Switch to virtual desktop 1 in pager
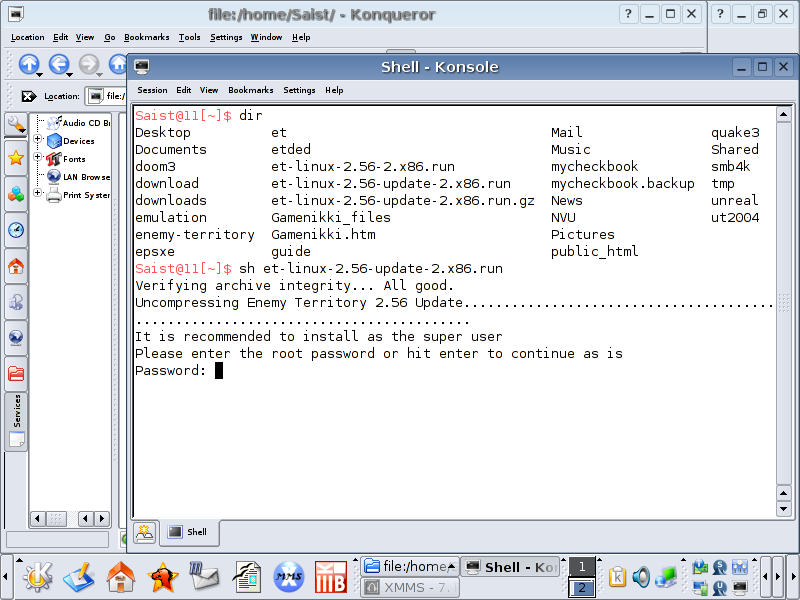800x600 pixels. [581, 567]
